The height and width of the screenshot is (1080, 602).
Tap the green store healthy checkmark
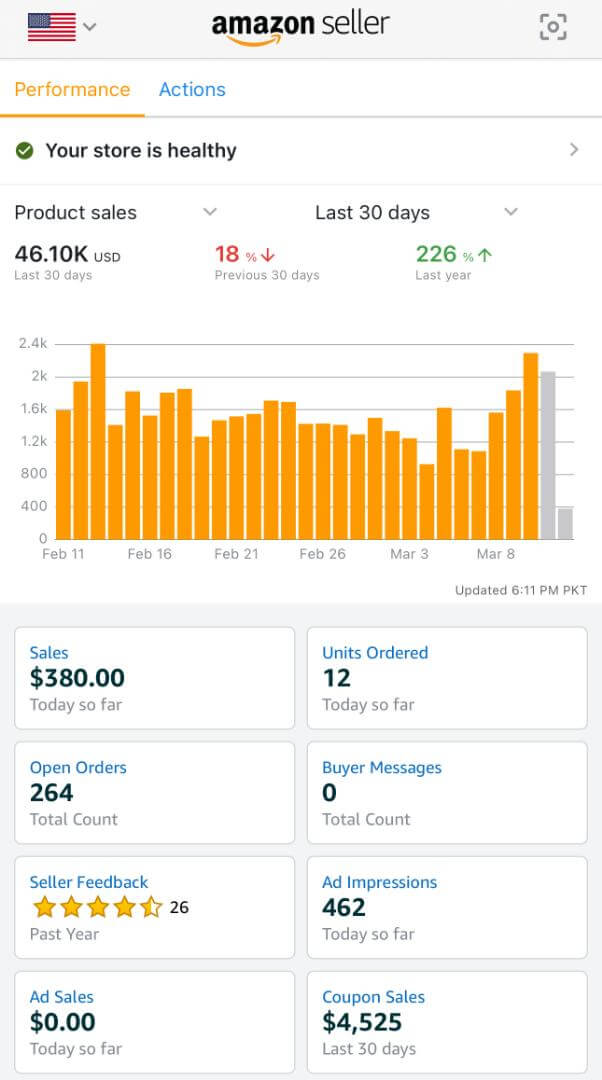pos(25,151)
